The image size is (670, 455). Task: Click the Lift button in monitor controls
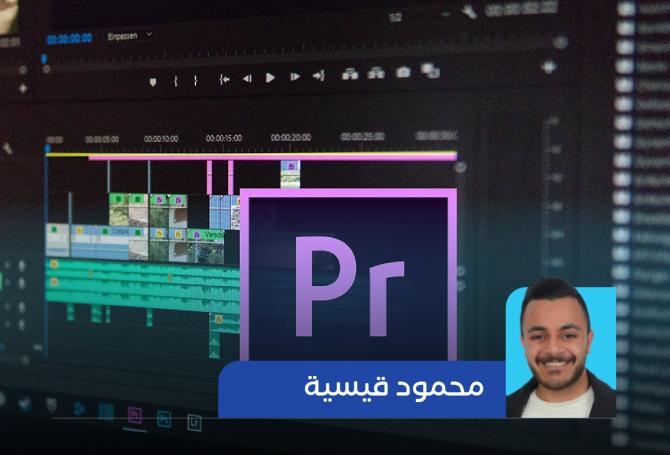click(x=350, y=74)
